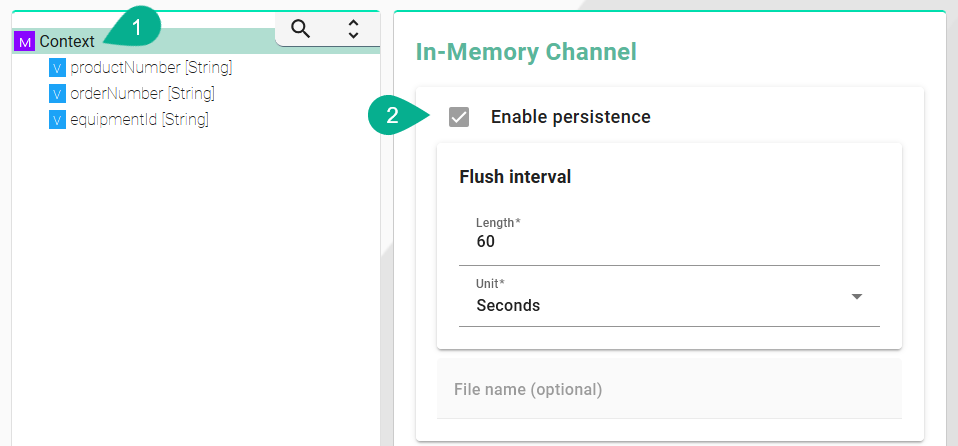Click the V icon beside orderNumber
Image resolution: width=958 pixels, height=446 pixels.
(x=57, y=94)
